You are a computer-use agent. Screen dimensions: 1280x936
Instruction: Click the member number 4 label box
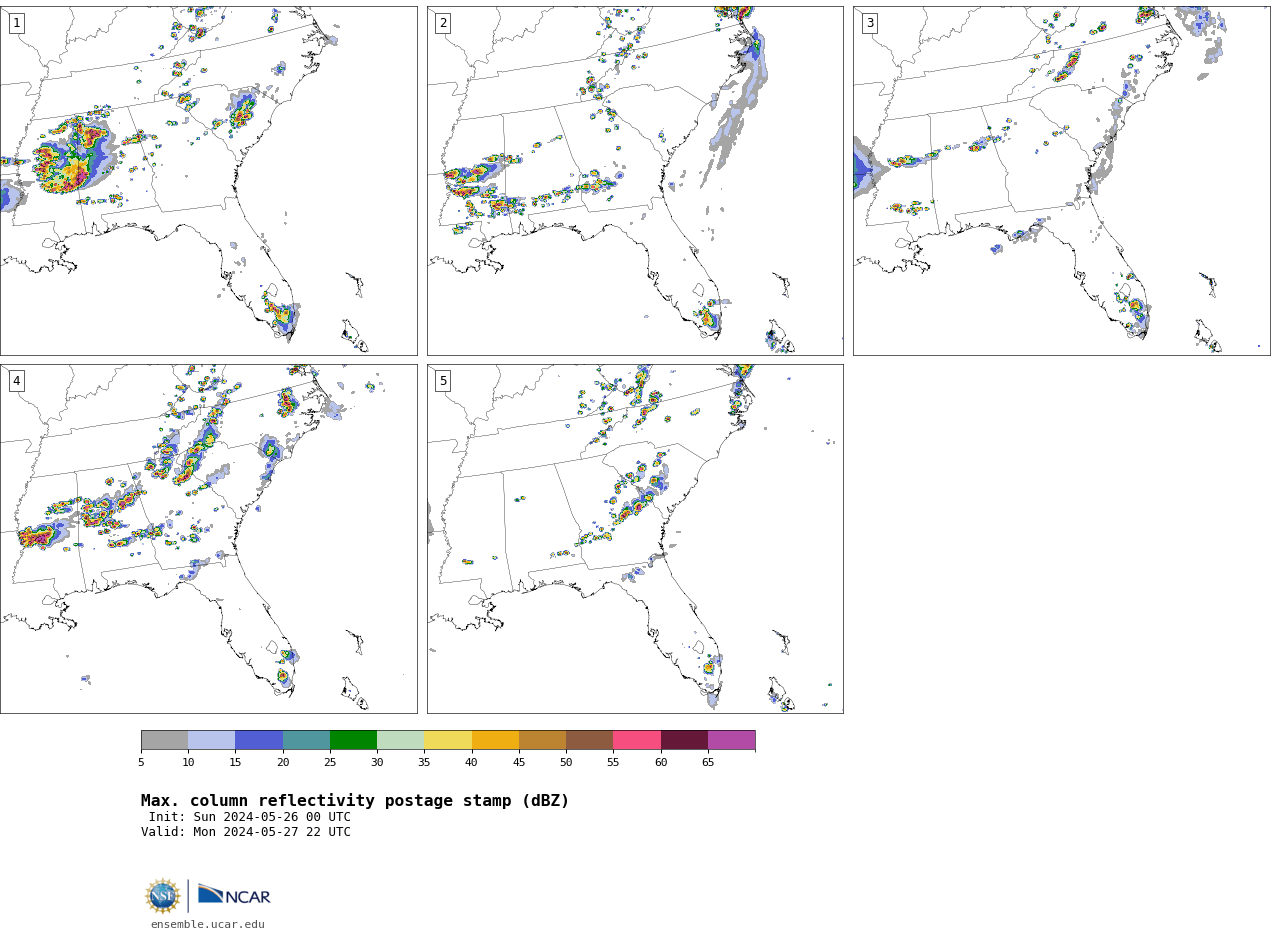pyautogui.click(x=16, y=381)
